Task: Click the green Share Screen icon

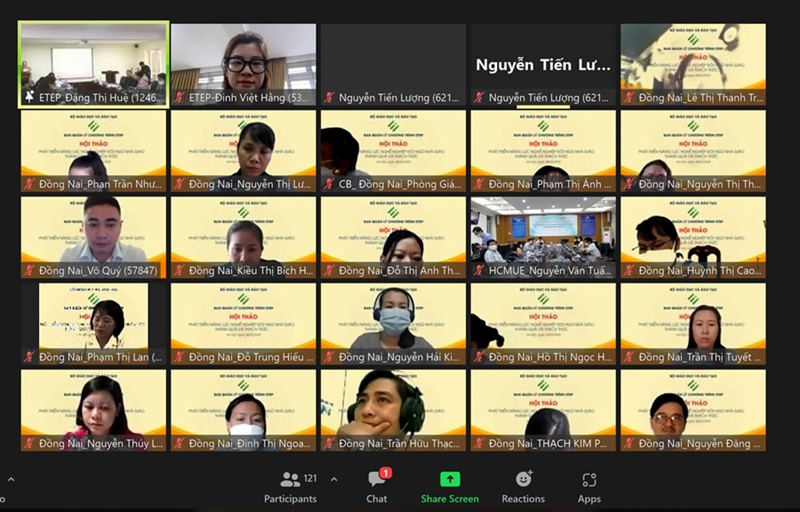Action: click(x=449, y=480)
